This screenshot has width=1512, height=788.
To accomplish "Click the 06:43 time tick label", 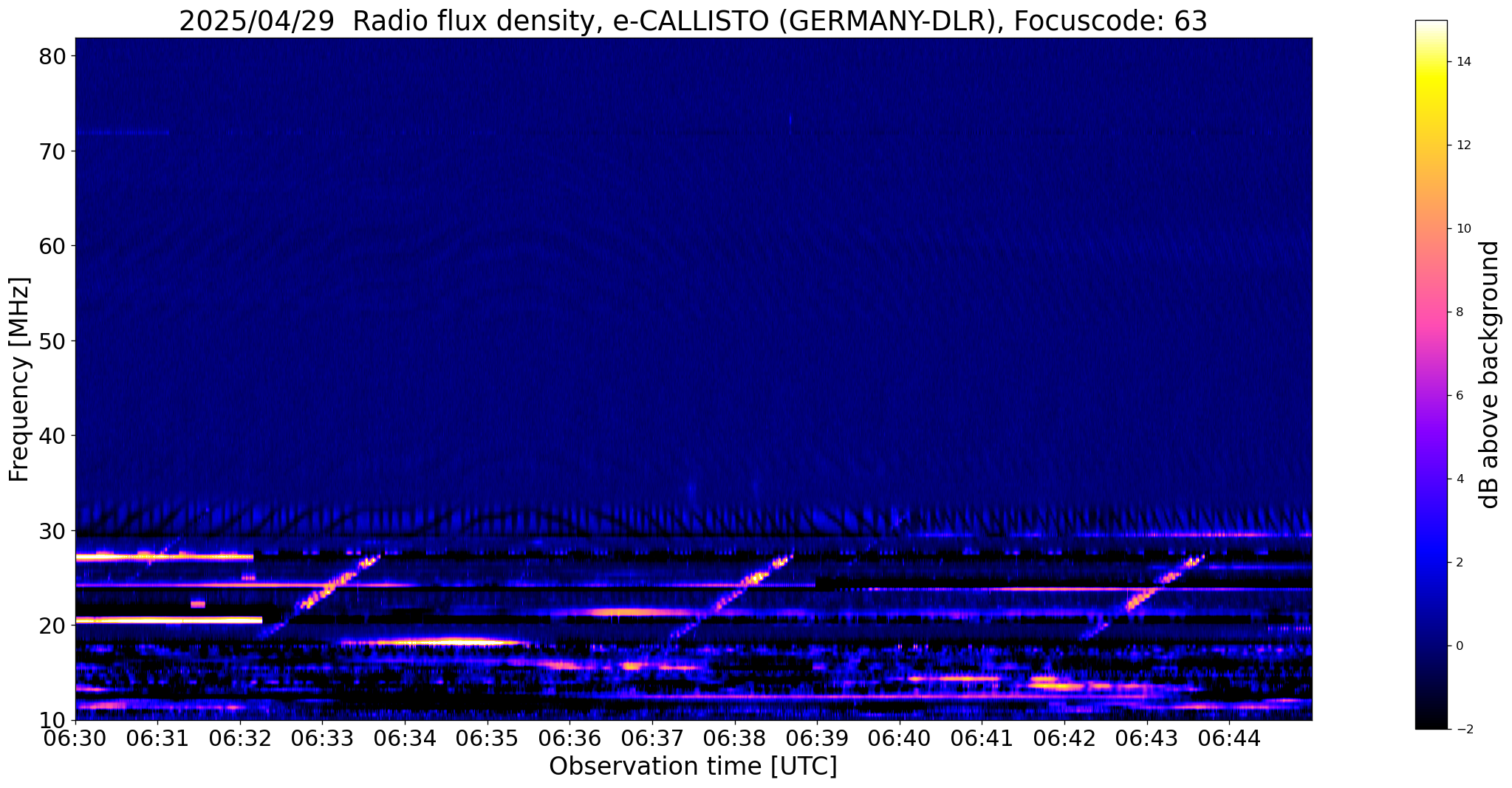I will (x=1146, y=738).
